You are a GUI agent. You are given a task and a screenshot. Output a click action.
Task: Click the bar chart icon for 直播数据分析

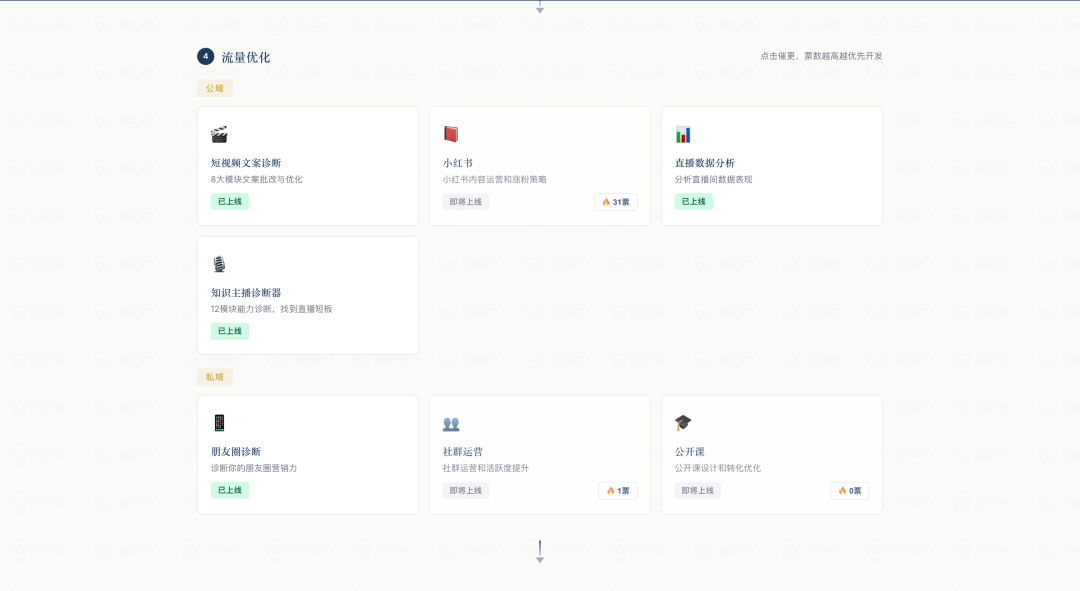point(683,134)
